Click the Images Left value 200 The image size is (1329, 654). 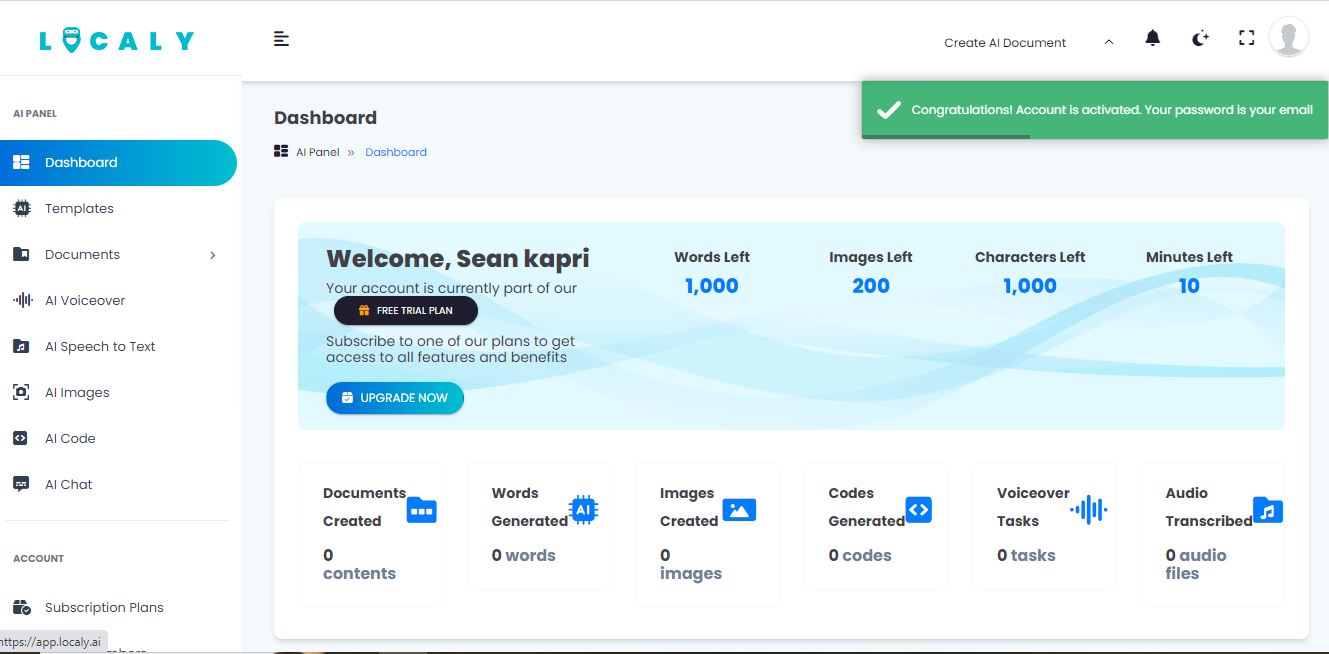(871, 286)
